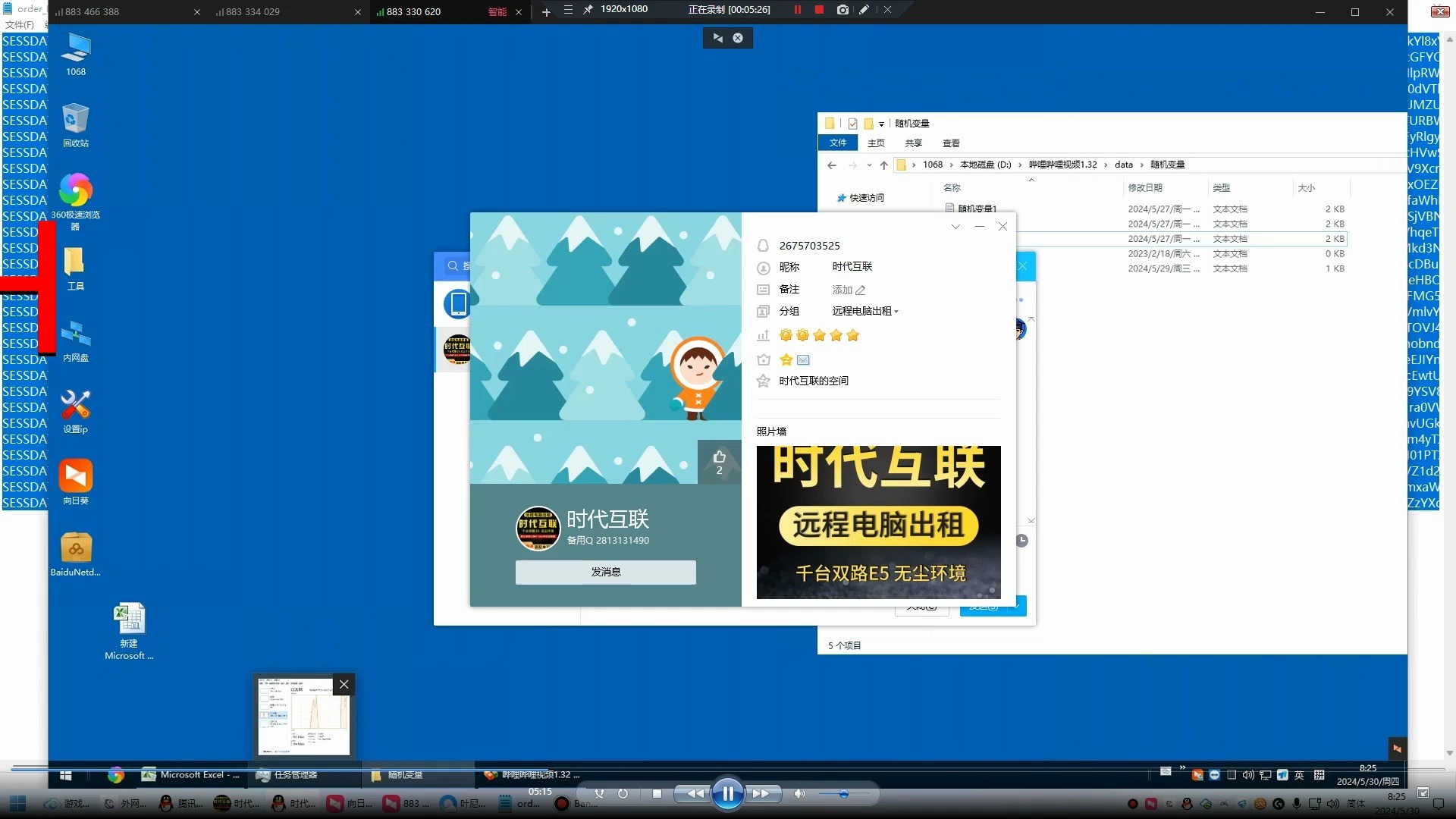Viewport: 1456px width, 819px height.
Task: Click the 本地磁盘 (D:) breadcrumb
Action: pyautogui.click(x=985, y=165)
